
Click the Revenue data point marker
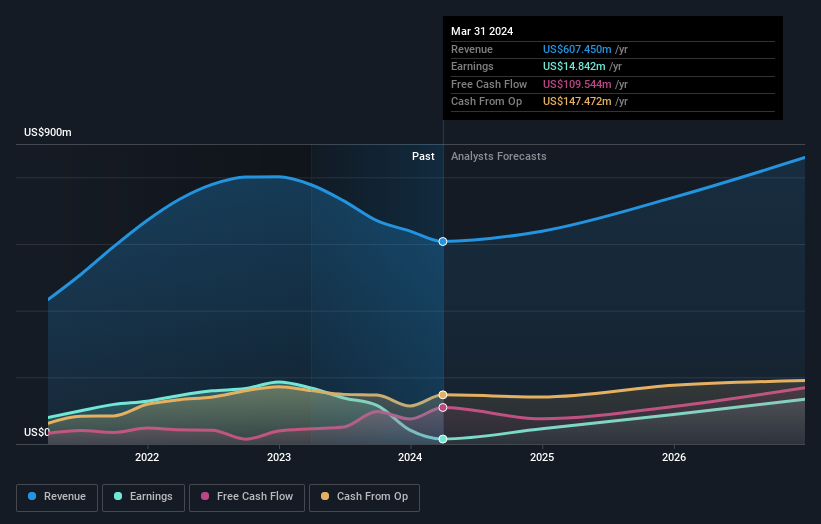[x=443, y=241]
